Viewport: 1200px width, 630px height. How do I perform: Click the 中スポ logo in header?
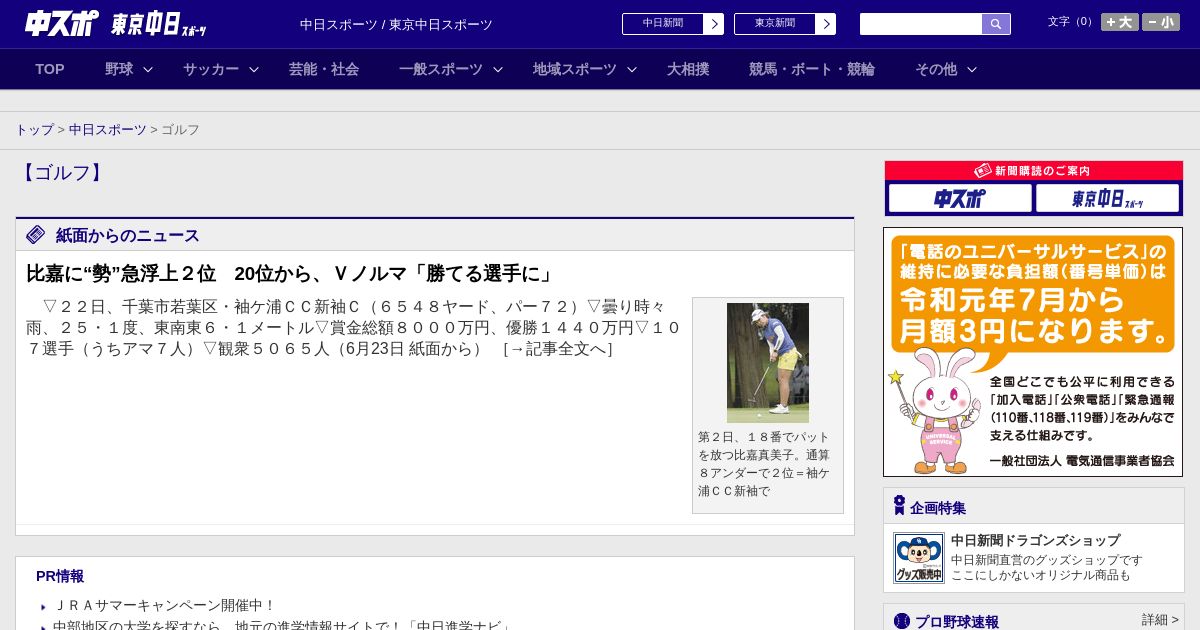(62, 23)
